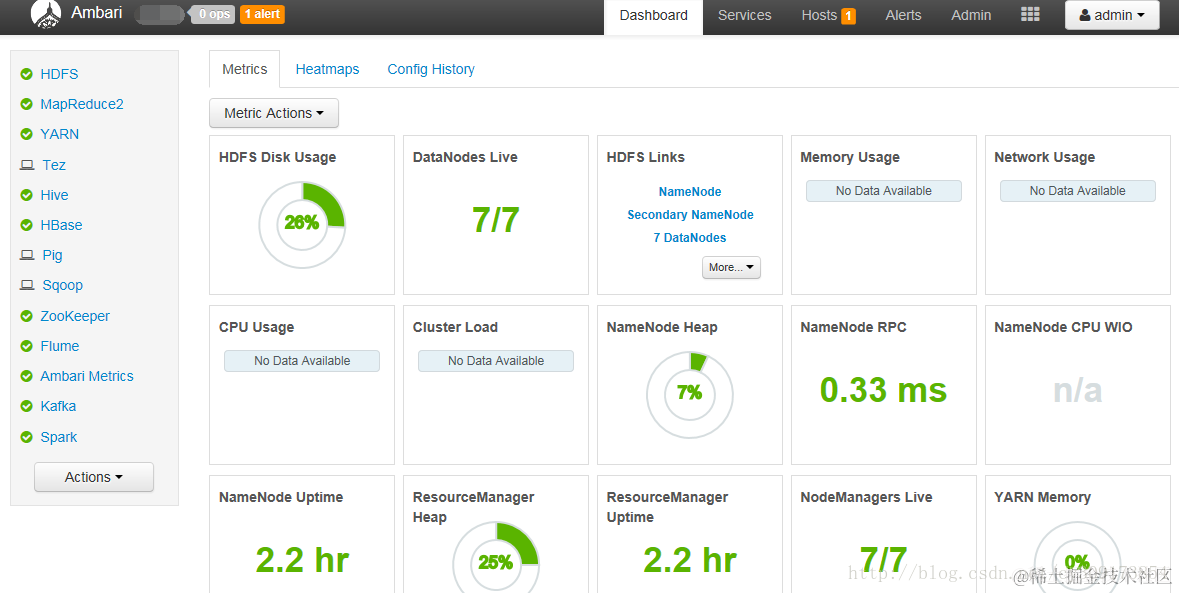
Task: Click the NameNode RPC 0.33 ms value
Action: pyautogui.click(x=883, y=390)
